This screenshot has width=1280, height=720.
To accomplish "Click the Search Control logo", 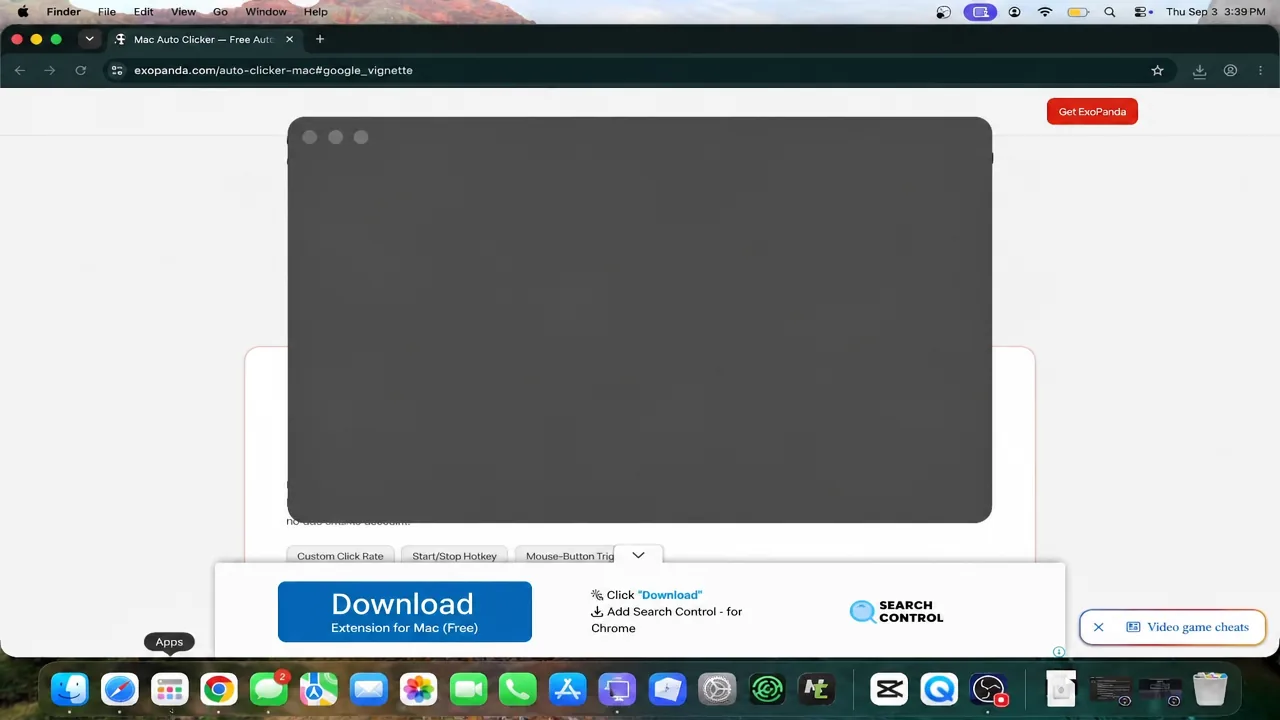I will [x=896, y=611].
